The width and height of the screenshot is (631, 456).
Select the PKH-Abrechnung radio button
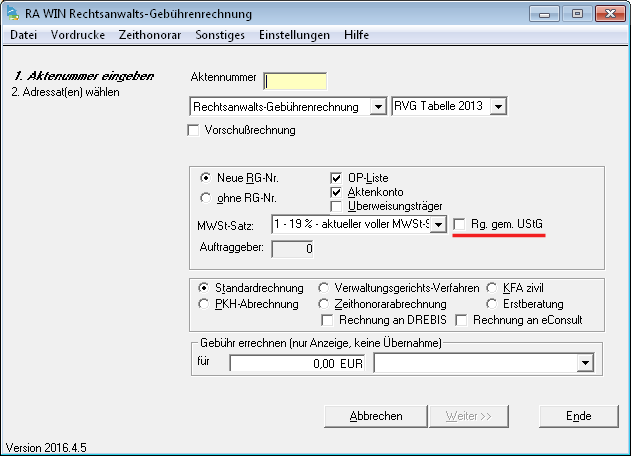point(206,303)
